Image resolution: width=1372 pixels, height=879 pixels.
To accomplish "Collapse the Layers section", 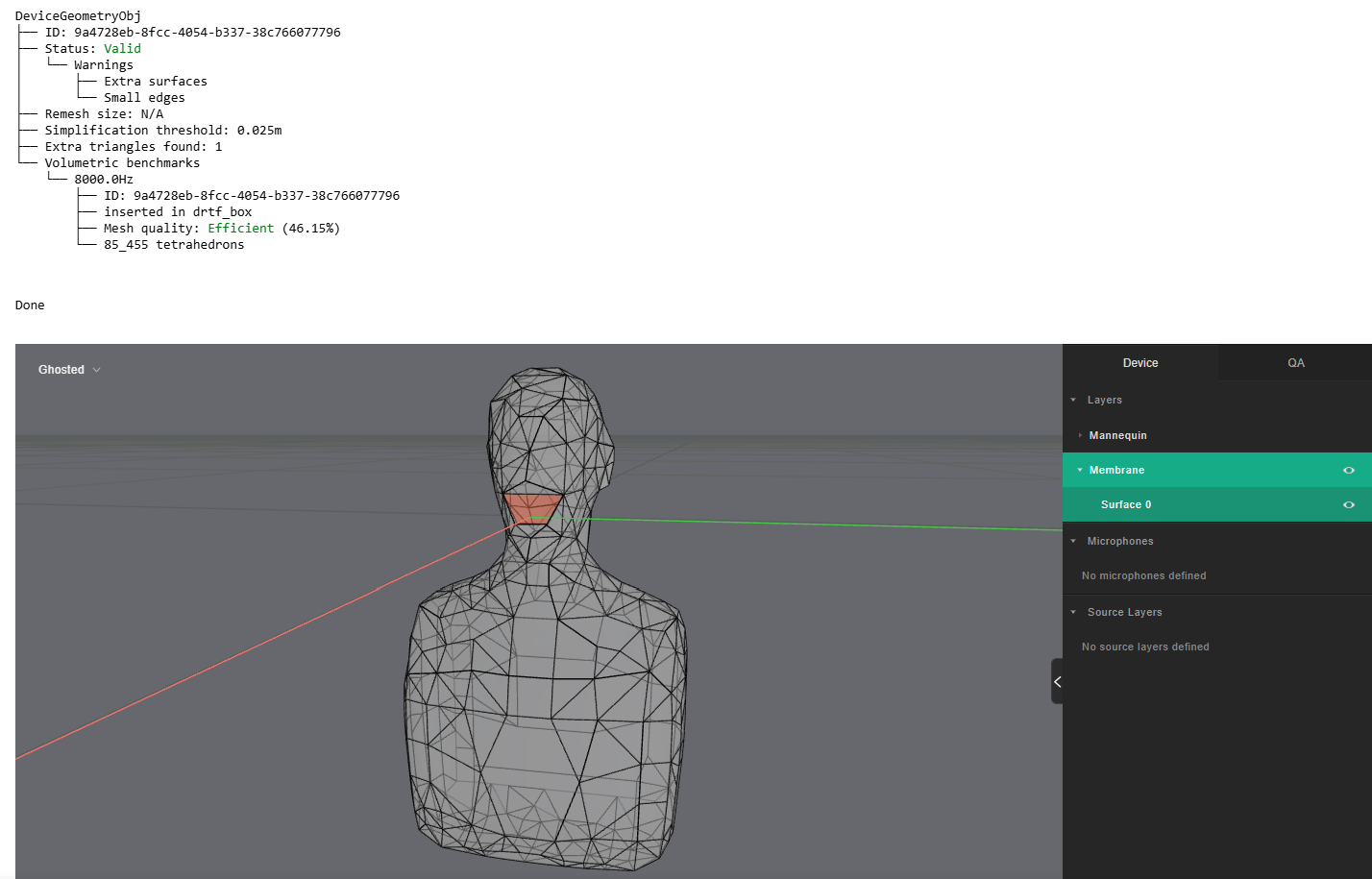I will (x=1073, y=400).
